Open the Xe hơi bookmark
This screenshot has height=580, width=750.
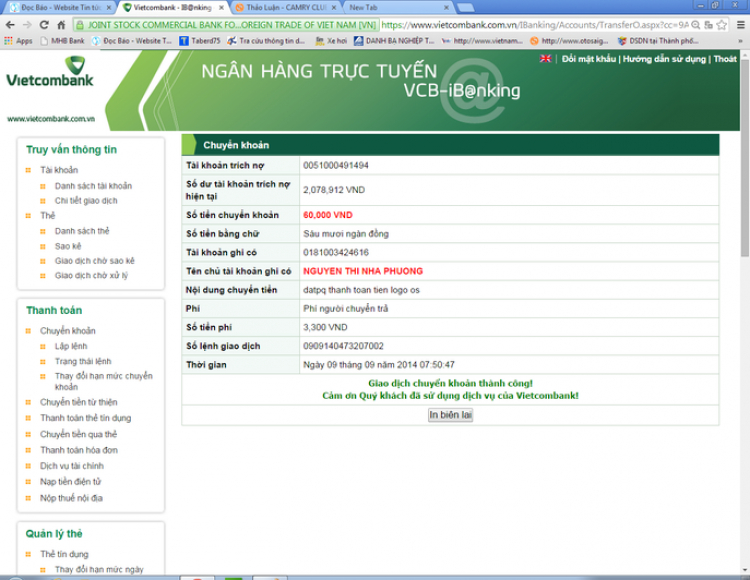[x=331, y=41]
